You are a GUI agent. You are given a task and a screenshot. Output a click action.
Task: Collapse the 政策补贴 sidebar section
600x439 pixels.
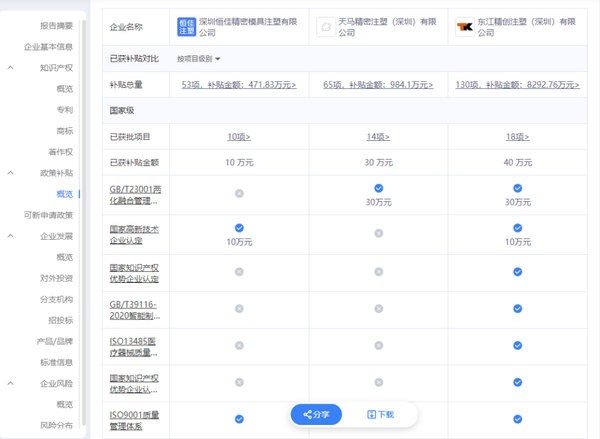[10, 173]
